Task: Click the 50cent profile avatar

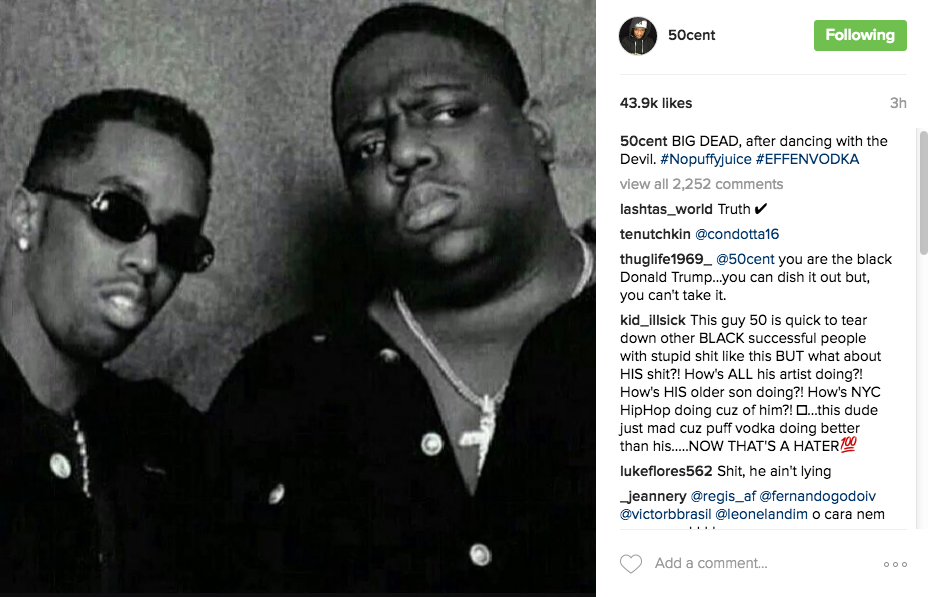Action: (x=637, y=36)
